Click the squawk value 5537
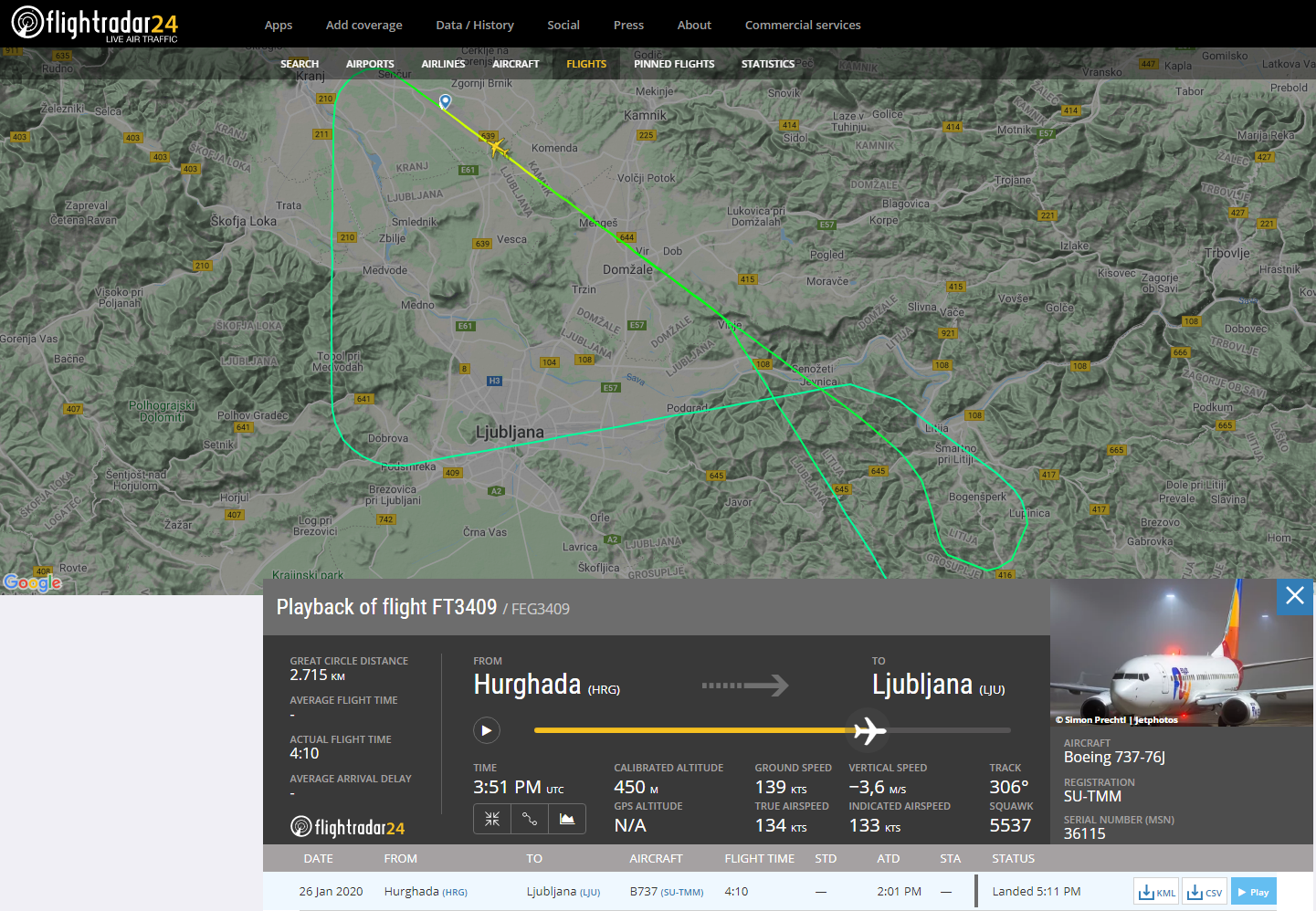Image resolution: width=1316 pixels, height=911 pixels. (x=1010, y=825)
